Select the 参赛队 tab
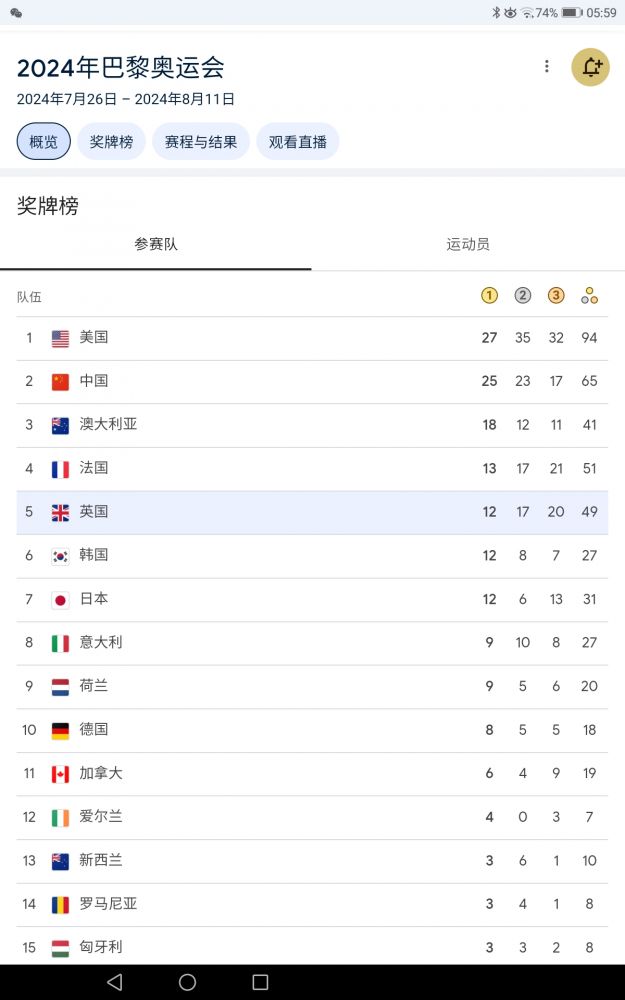The height and width of the screenshot is (1000, 625). [156, 245]
